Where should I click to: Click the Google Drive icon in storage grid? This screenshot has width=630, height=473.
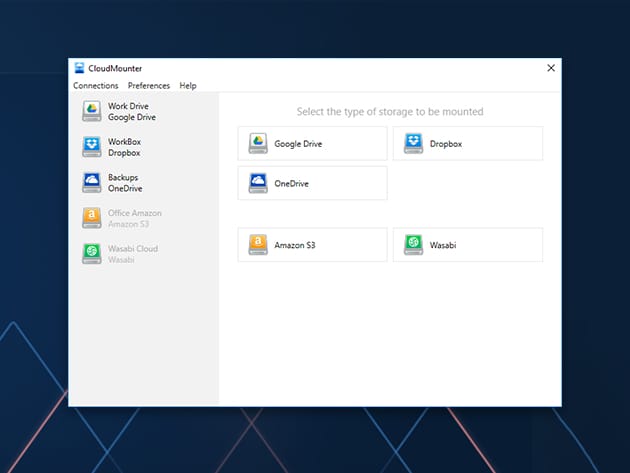click(258, 144)
